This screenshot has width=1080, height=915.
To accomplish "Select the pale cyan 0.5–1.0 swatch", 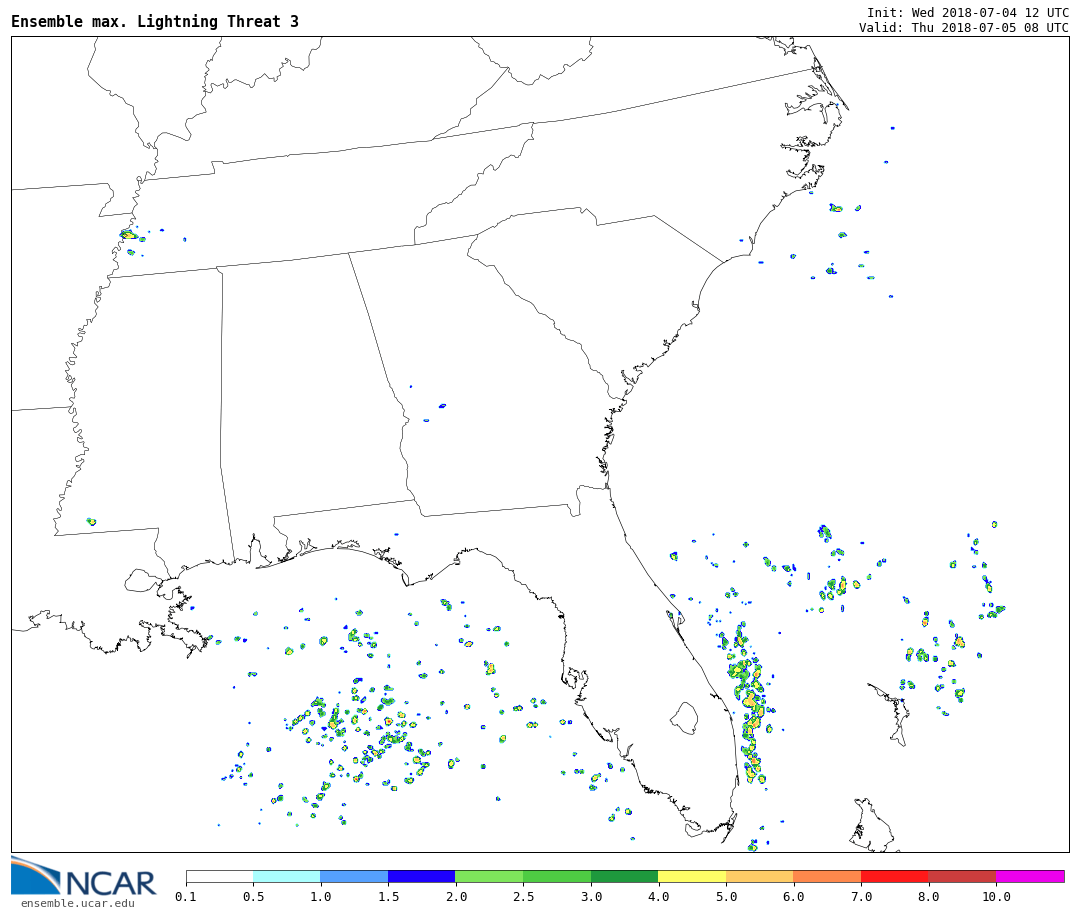I will click(x=287, y=876).
